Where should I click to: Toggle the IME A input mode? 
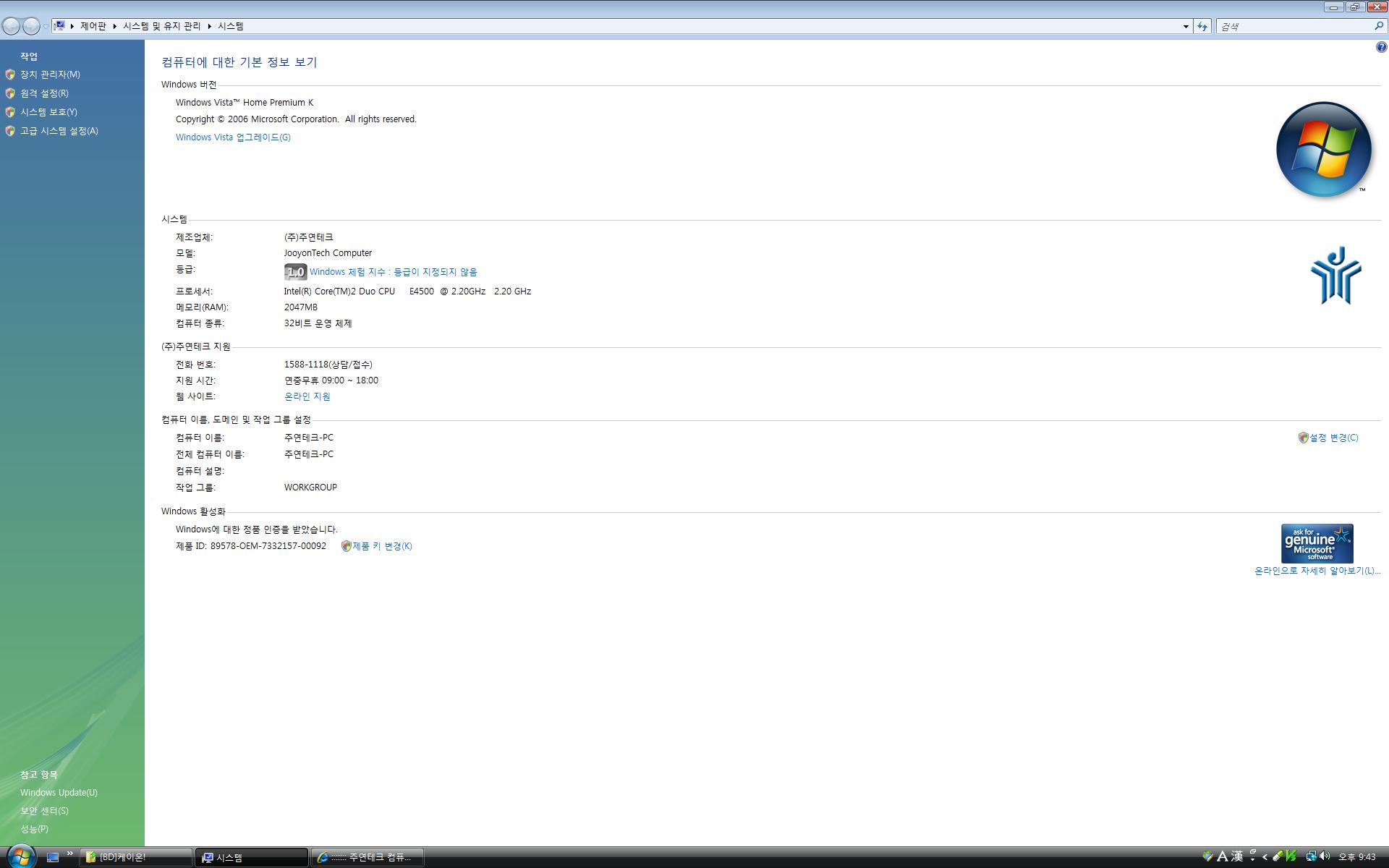click(1223, 856)
